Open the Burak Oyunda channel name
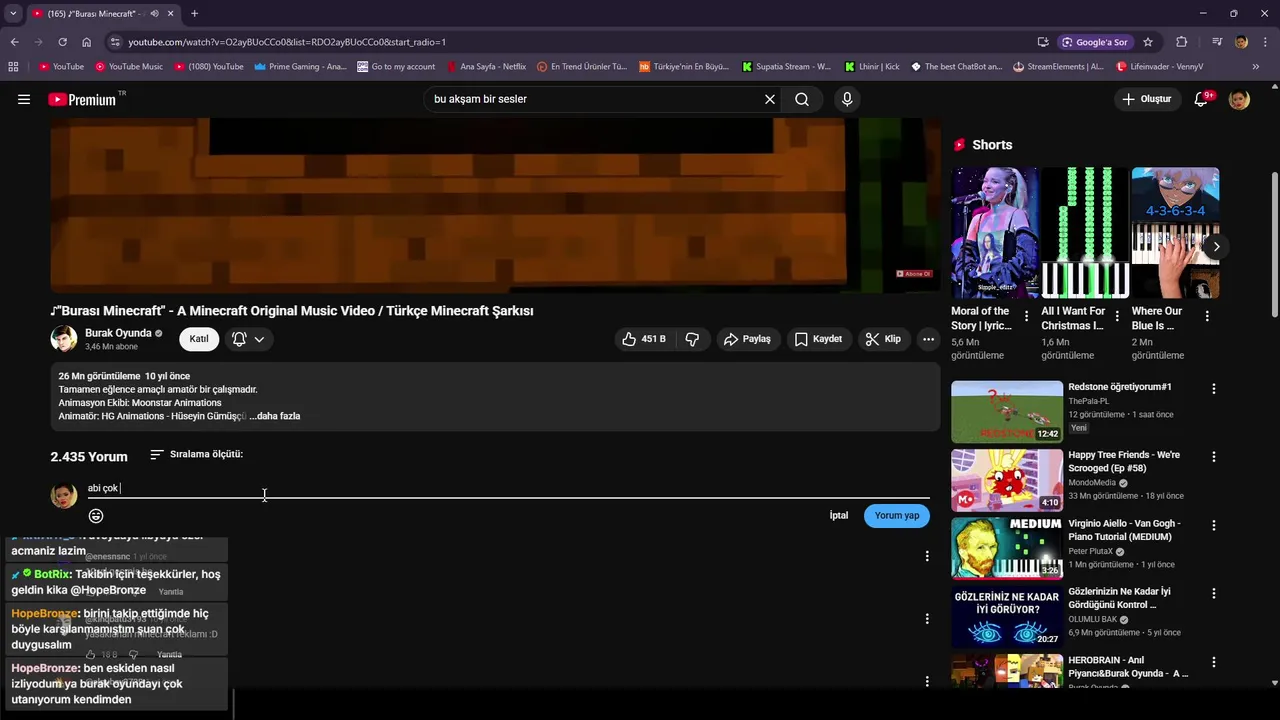The height and width of the screenshot is (720, 1280). click(x=118, y=333)
